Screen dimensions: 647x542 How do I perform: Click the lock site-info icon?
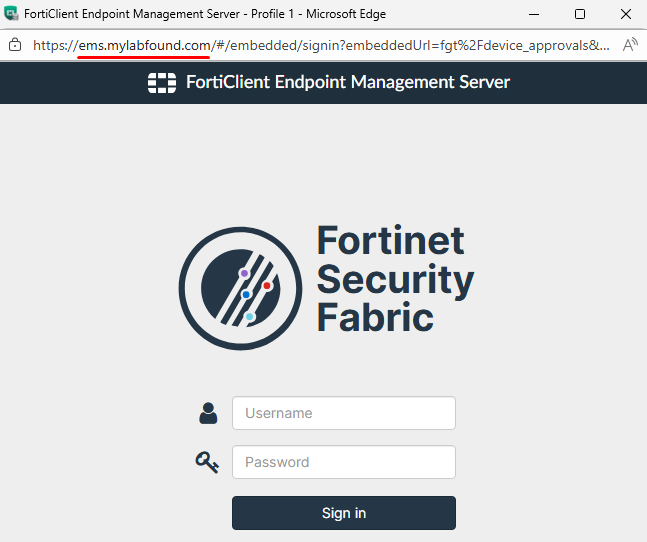coord(15,45)
